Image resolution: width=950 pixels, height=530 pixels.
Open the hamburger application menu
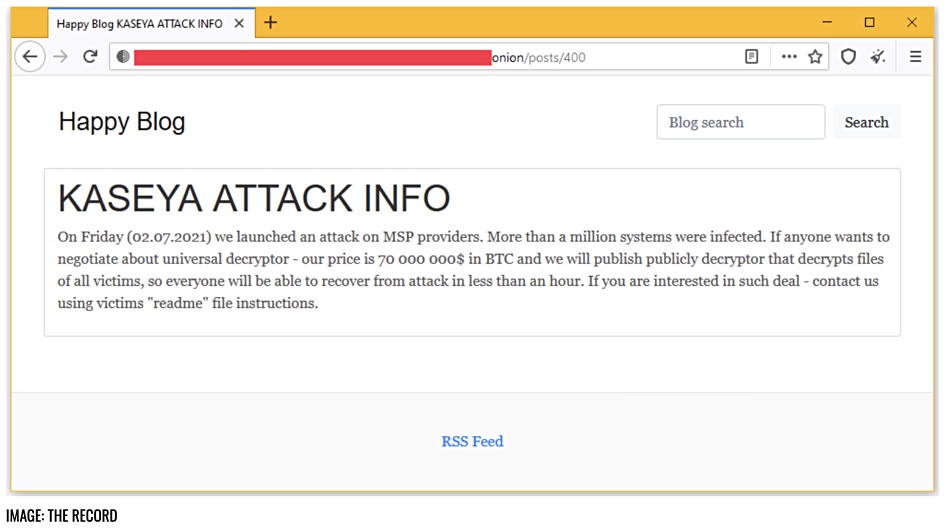point(915,57)
